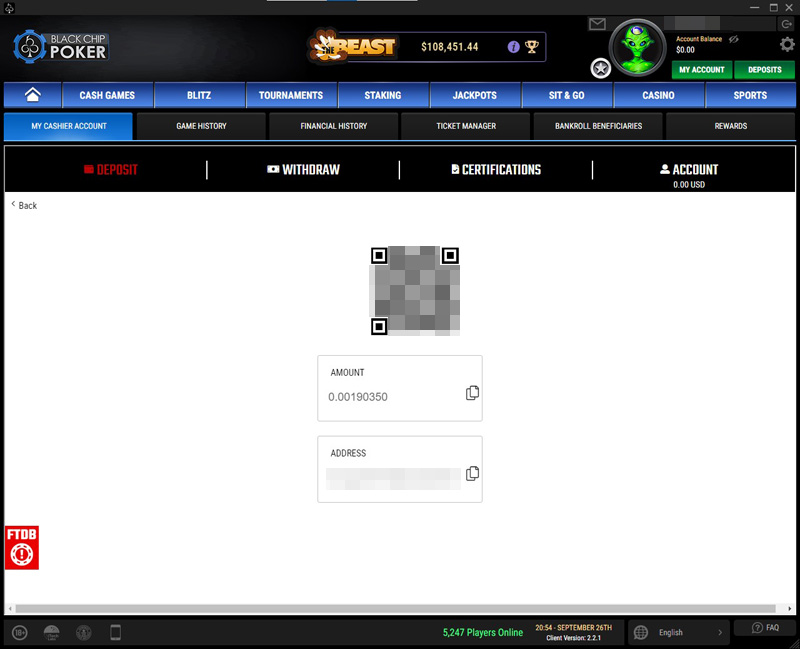The width and height of the screenshot is (800, 649).
Task: Open the Jackpots section
Action: tap(474, 95)
